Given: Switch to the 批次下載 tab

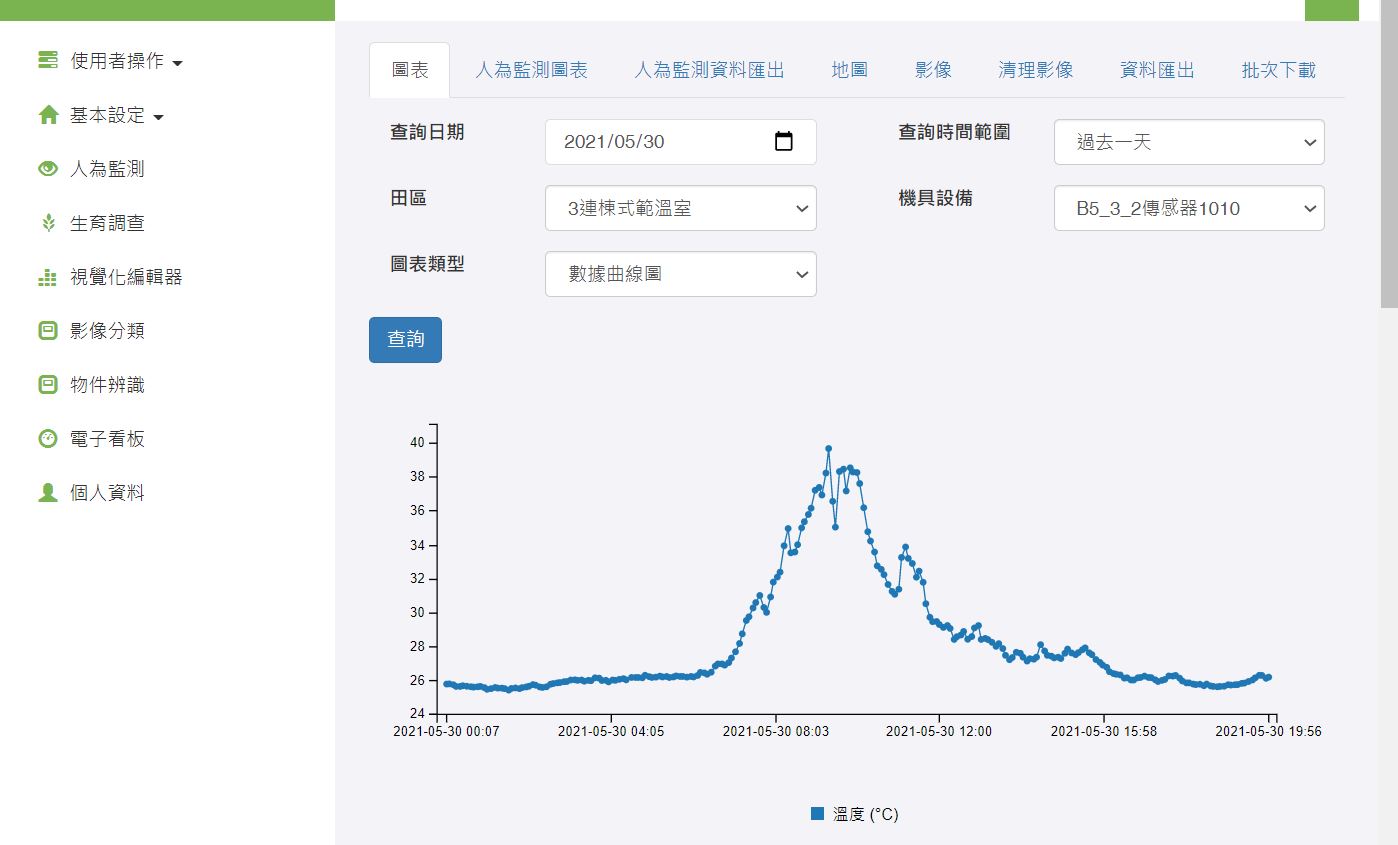Looking at the screenshot, I should (x=1277, y=69).
